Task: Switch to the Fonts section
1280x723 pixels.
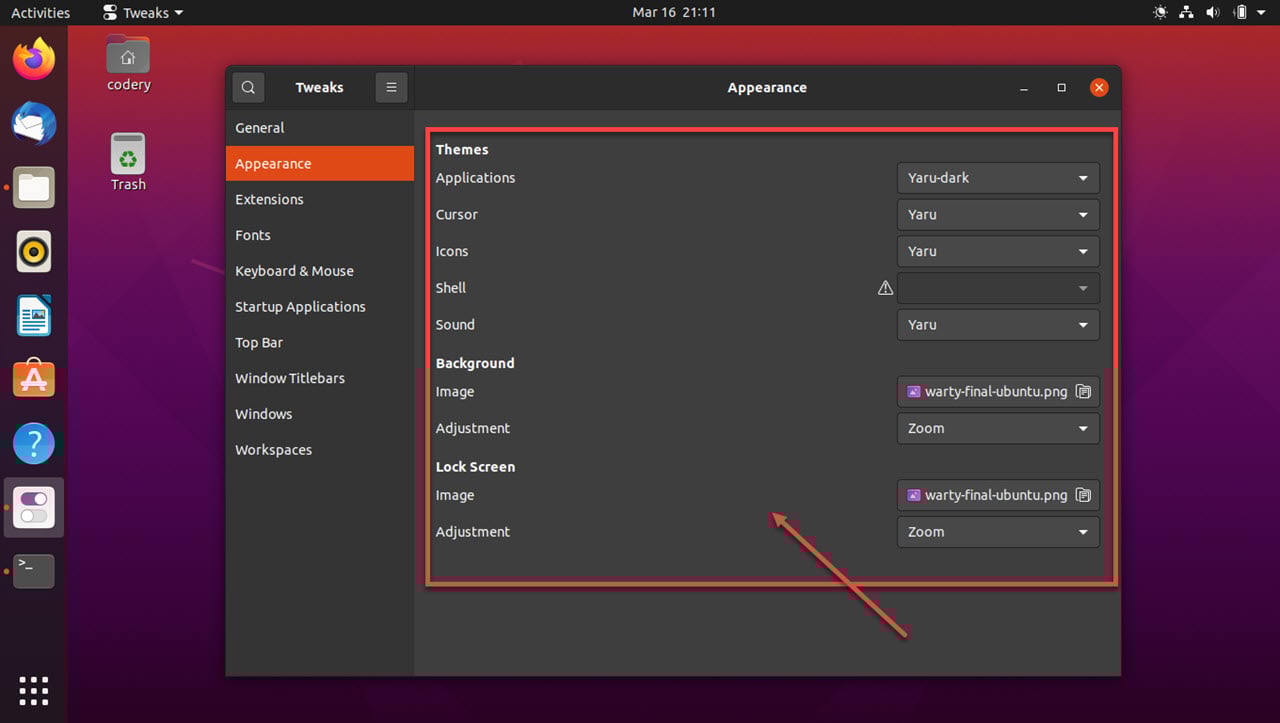Action: tap(253, 235)
